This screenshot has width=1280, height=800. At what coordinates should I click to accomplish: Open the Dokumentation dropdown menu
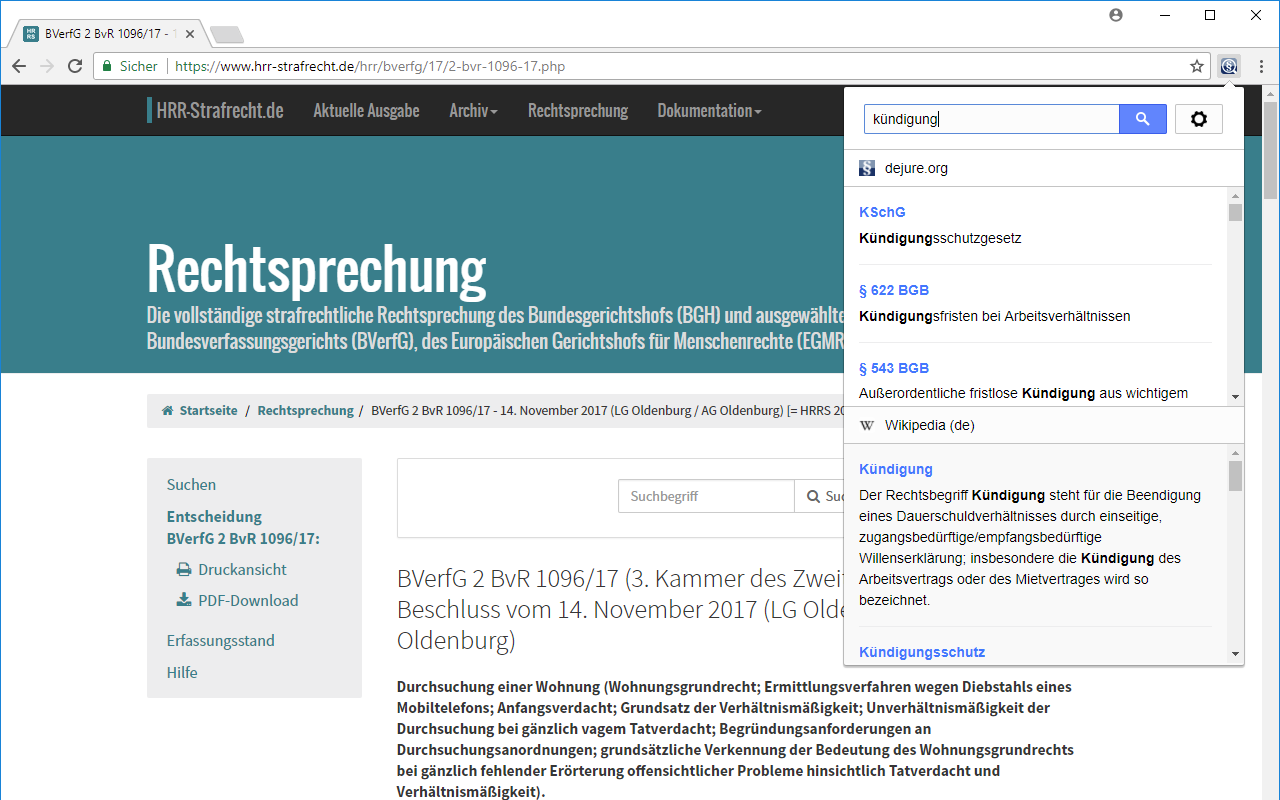pos(709,111)
